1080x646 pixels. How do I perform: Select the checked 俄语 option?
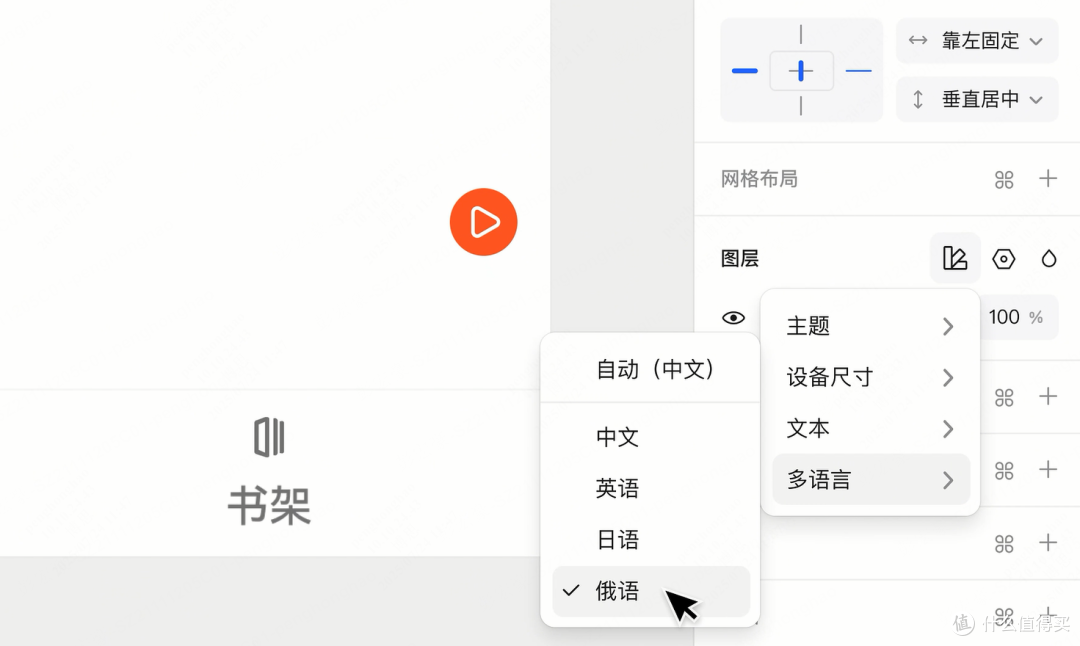(x=651, y=591)
